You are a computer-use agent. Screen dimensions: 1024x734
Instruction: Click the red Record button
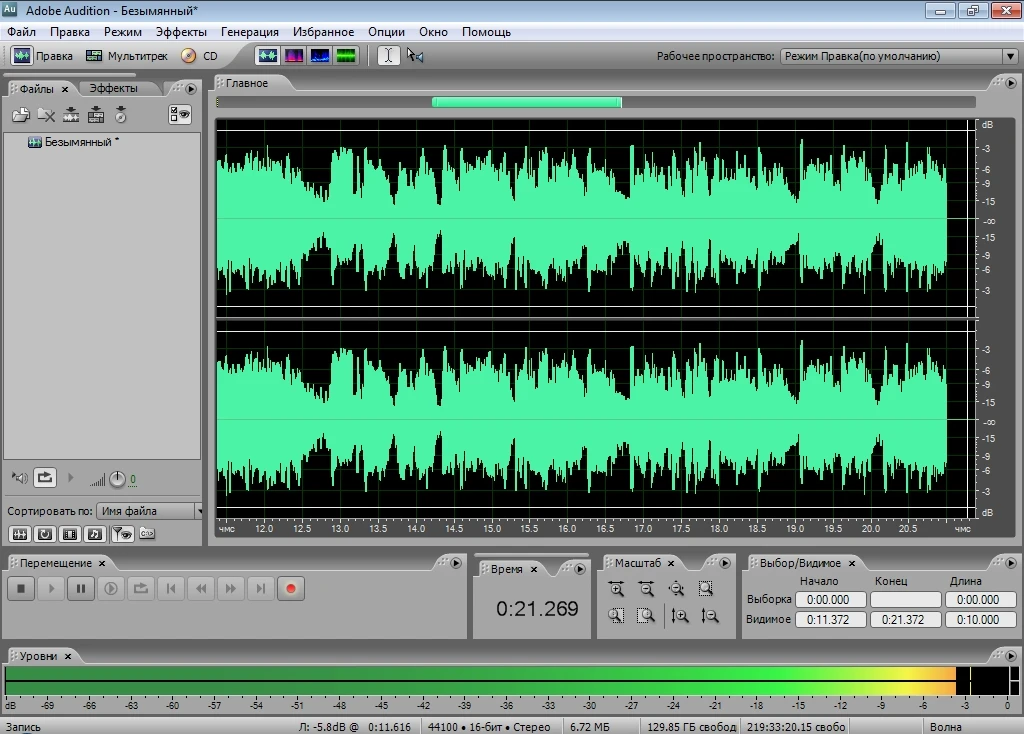pos(291,589)
